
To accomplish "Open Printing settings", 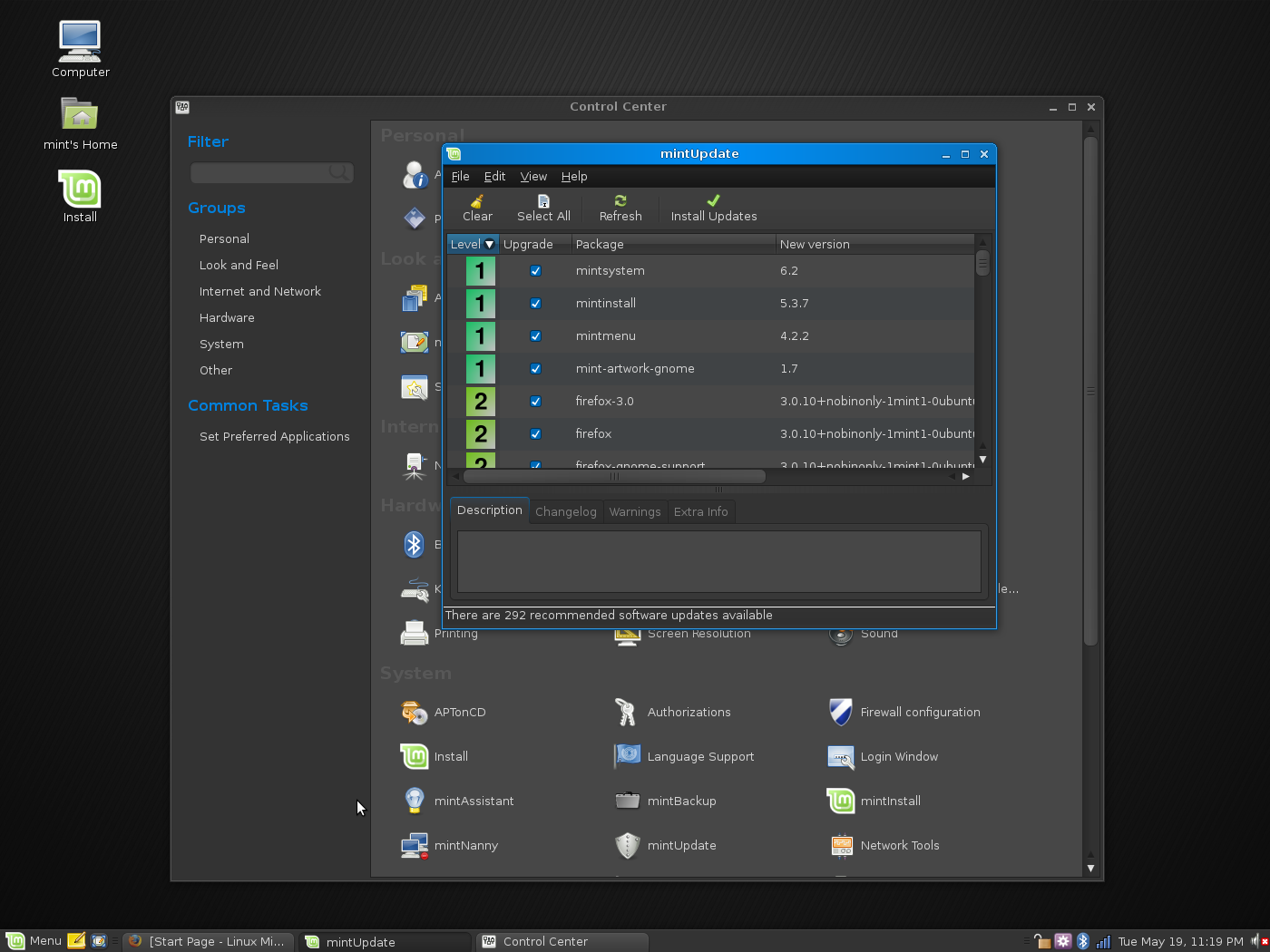I will pos(440,634).
